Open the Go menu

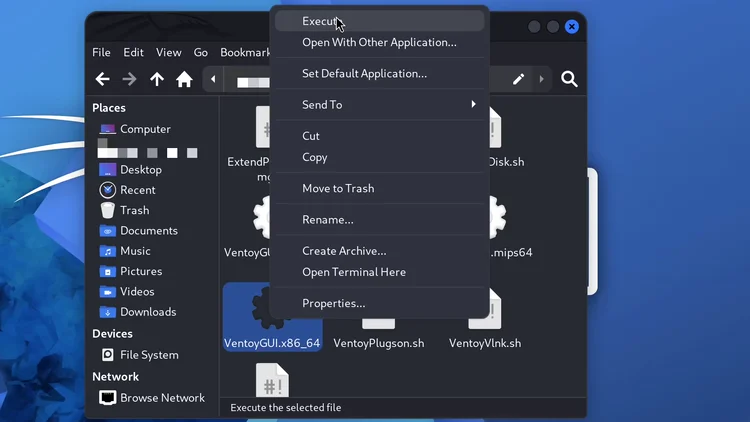click(200, 52)
